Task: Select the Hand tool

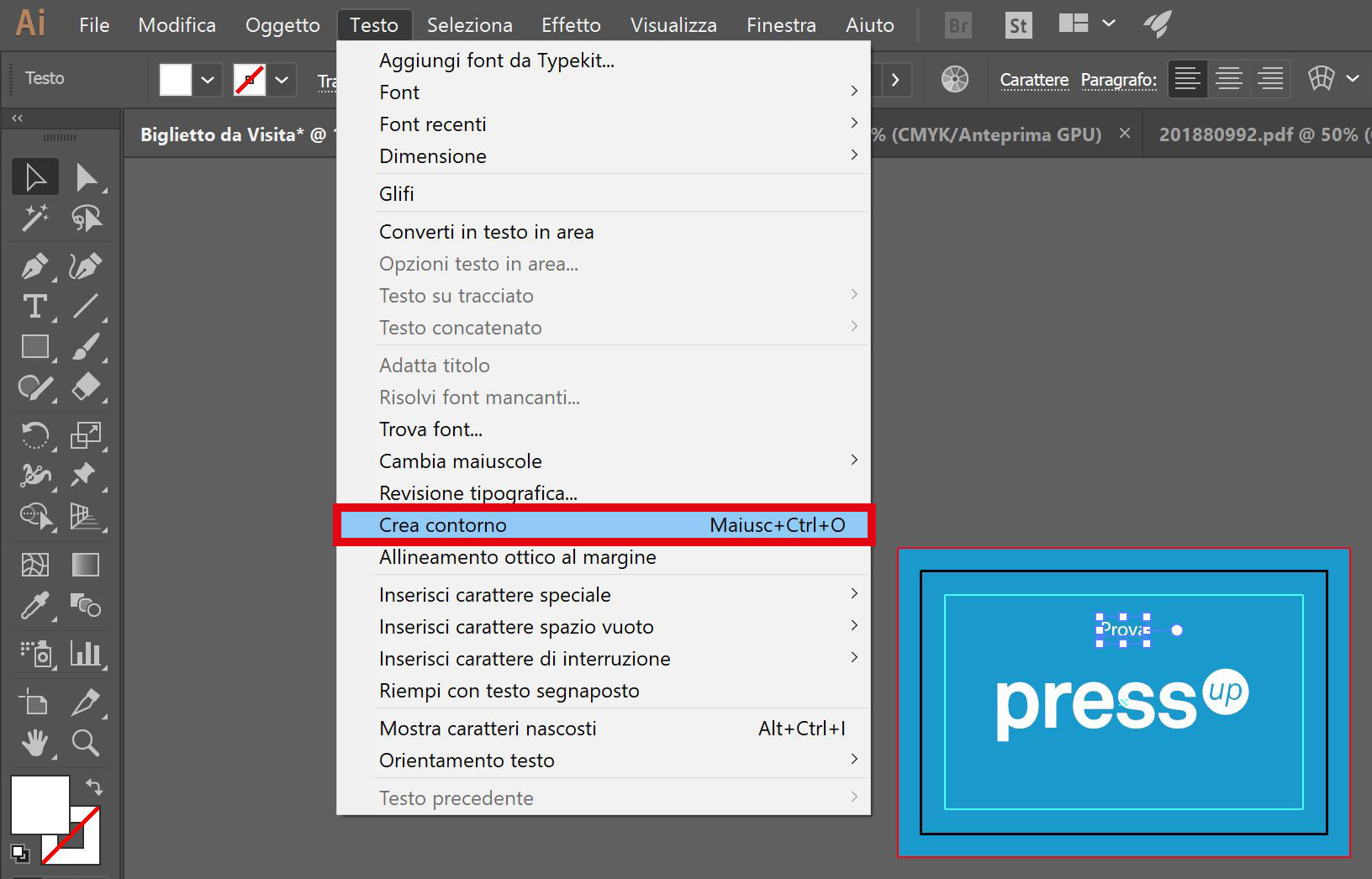Action: click(x=34, y=743)
